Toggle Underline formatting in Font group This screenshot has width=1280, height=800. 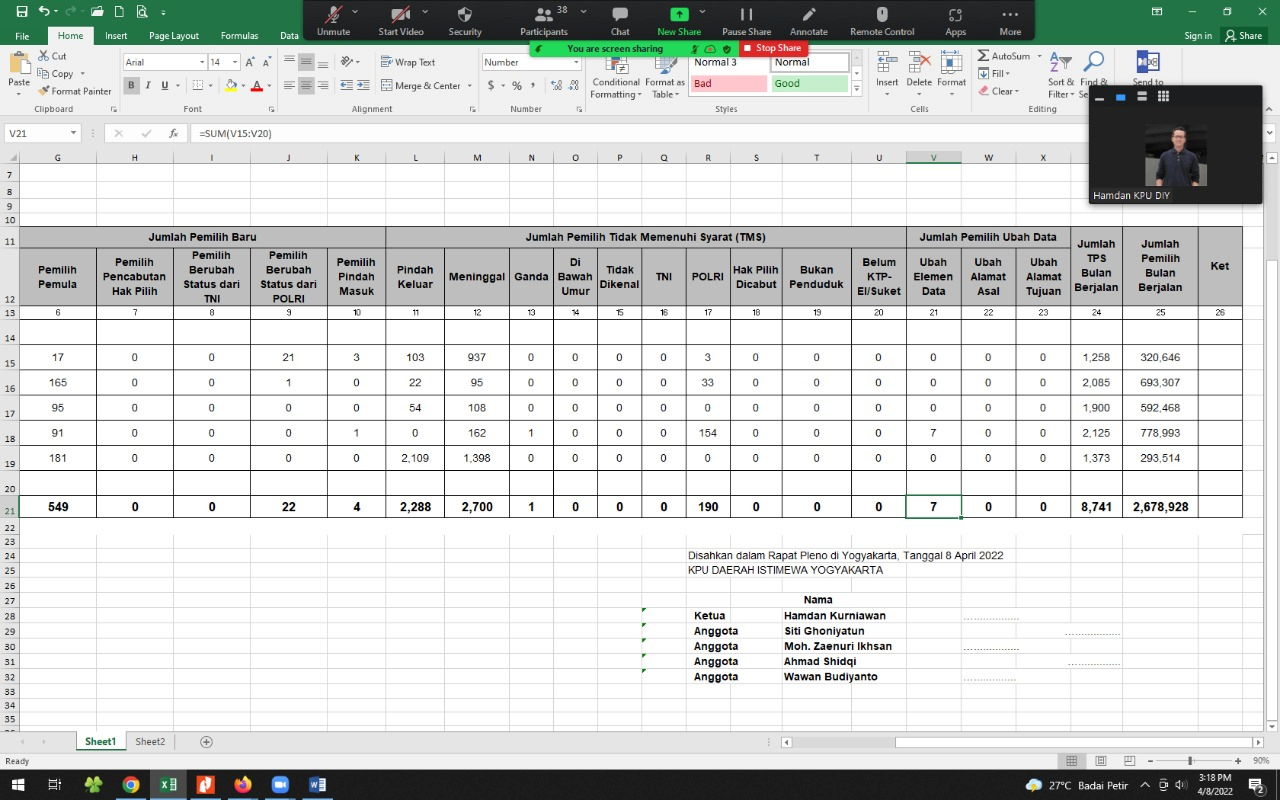coord(165,86)
